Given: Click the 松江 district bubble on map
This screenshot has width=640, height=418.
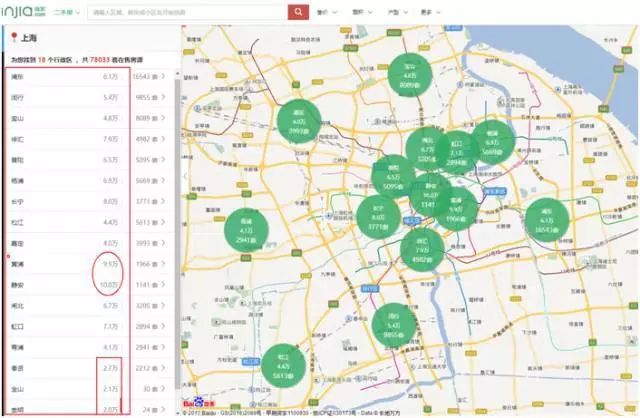Looking at the screenshot, I should point(283,364).
